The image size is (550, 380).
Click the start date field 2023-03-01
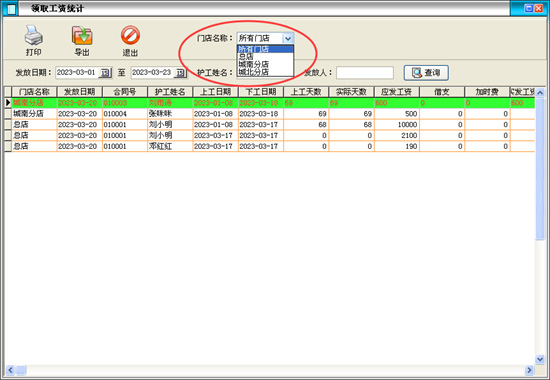(x=77, y=73)
